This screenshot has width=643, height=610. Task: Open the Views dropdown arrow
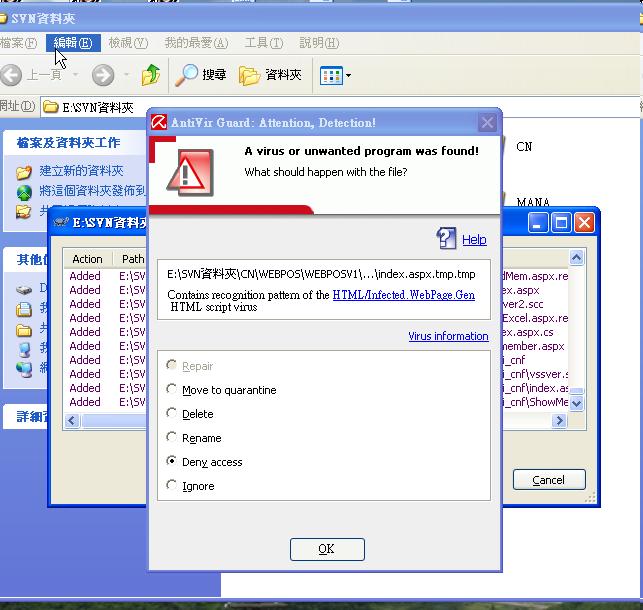point(348,75)
